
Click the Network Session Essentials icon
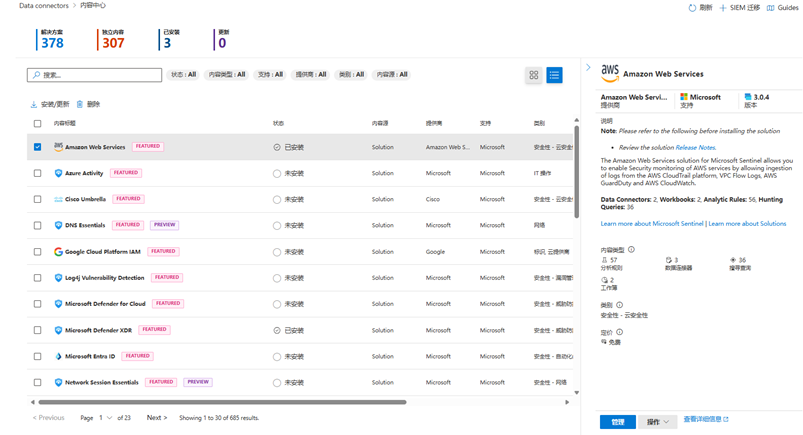coord(58,382)
